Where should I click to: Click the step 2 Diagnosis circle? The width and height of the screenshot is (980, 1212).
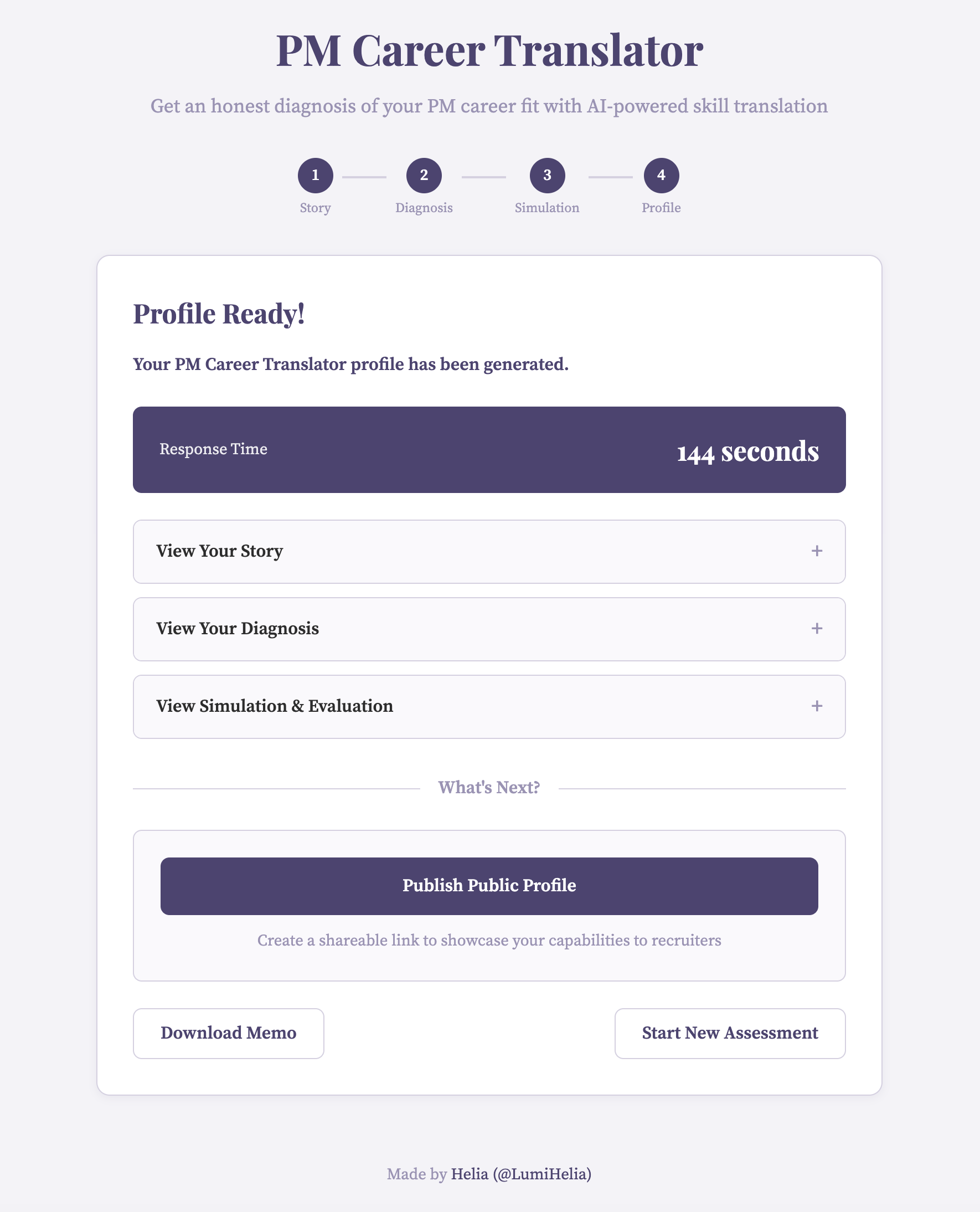(425, 175)
